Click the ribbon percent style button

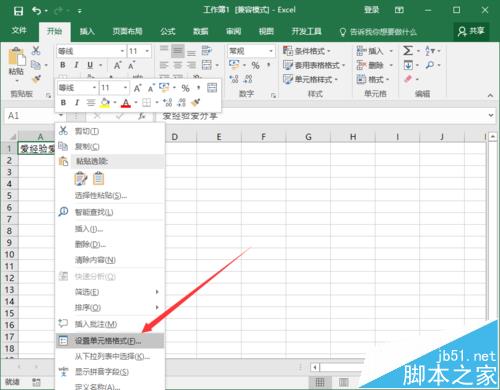tap(255, 65)
